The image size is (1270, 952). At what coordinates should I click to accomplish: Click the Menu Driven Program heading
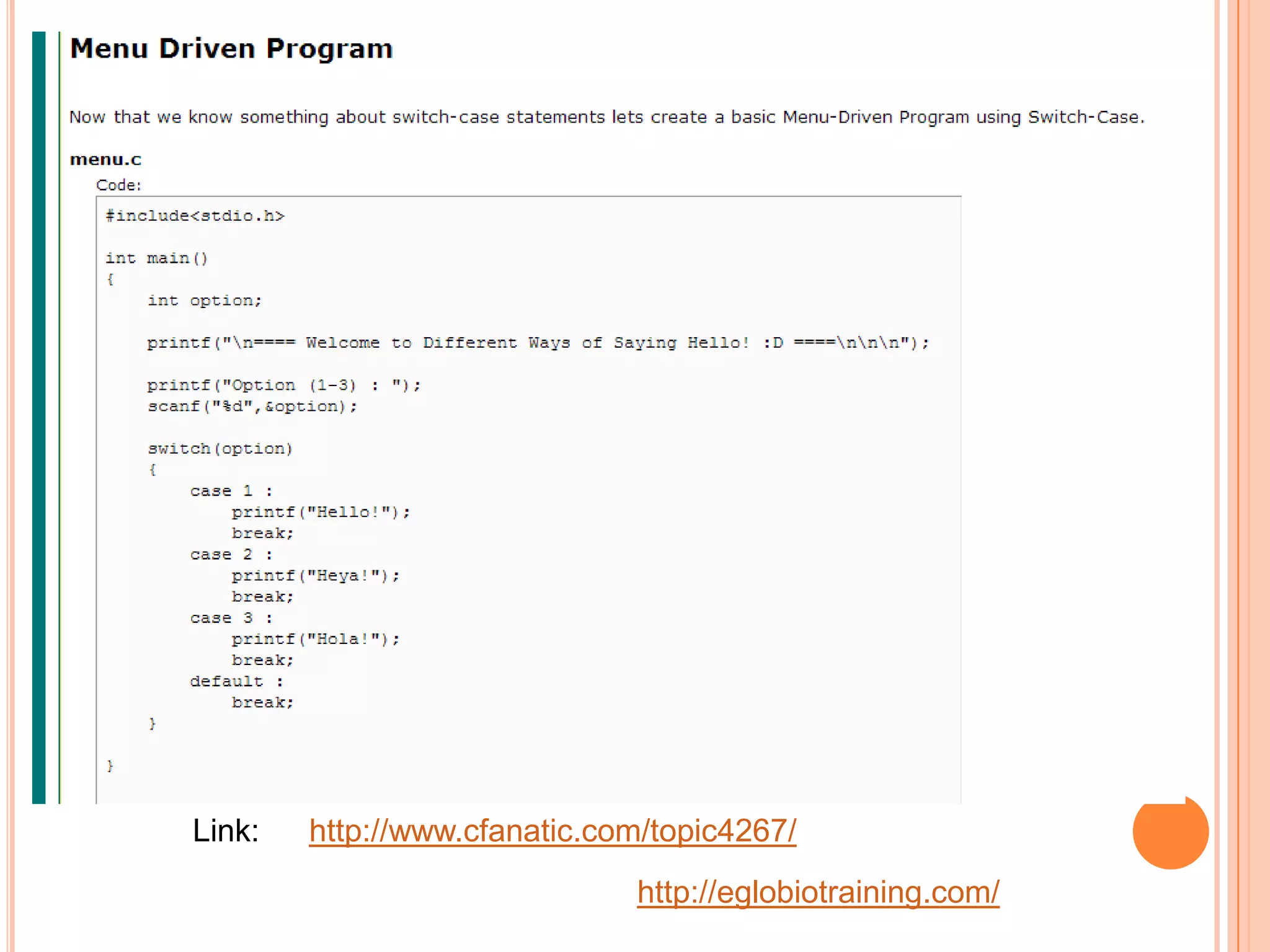(x=231, y=49)
